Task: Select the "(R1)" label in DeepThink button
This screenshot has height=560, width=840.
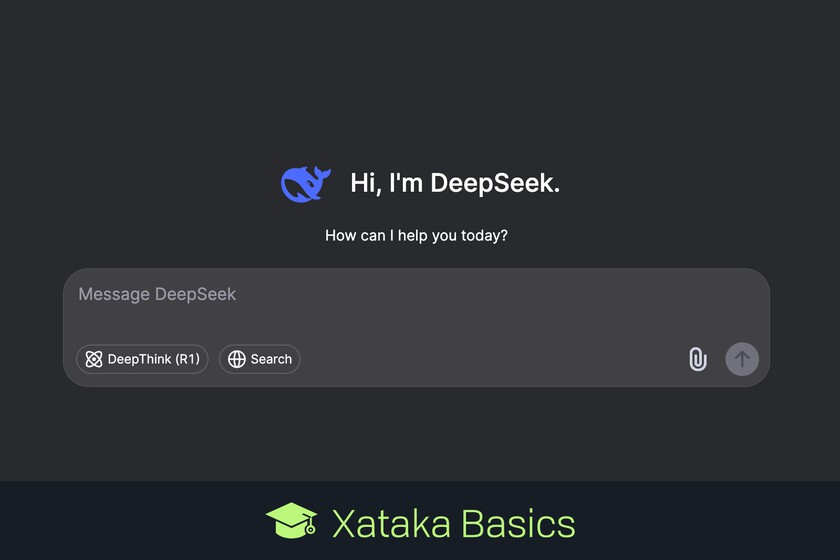Action: 187,359
